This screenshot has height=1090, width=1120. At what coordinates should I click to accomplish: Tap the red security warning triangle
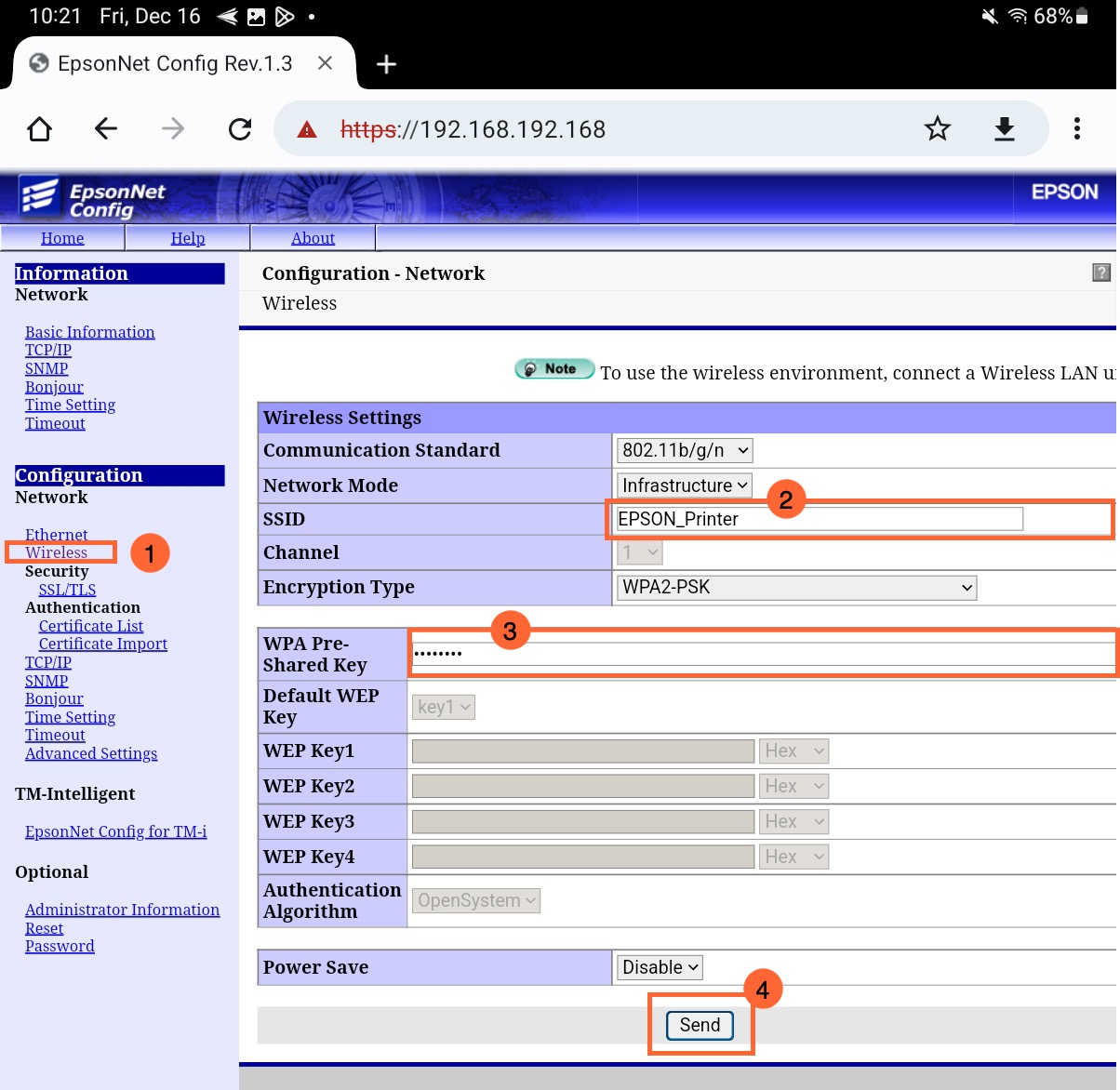[x=307, y=129]
